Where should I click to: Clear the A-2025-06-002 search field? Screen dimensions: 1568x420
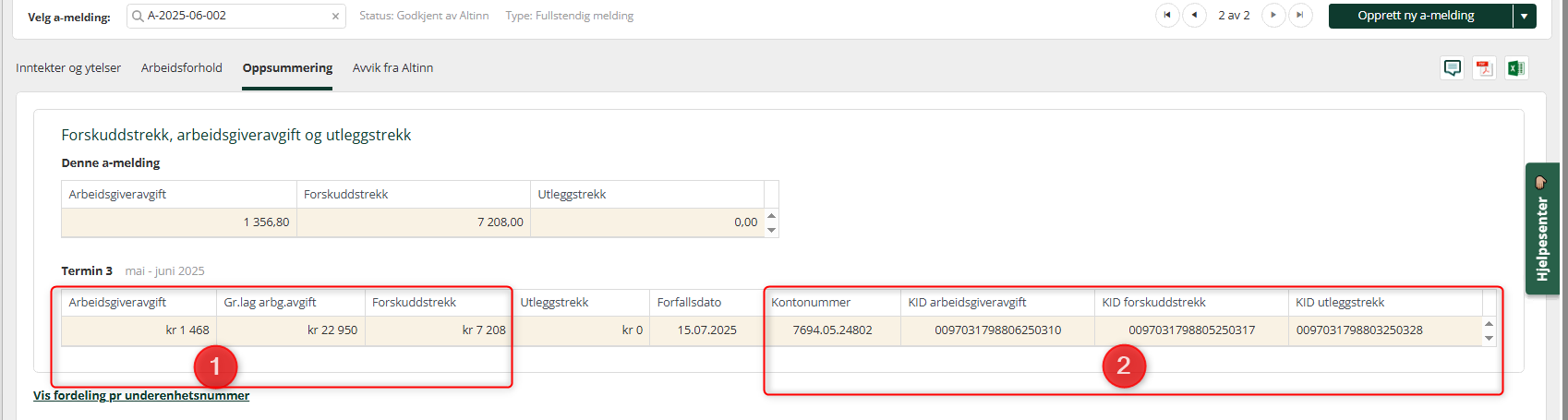pos(335,17)
